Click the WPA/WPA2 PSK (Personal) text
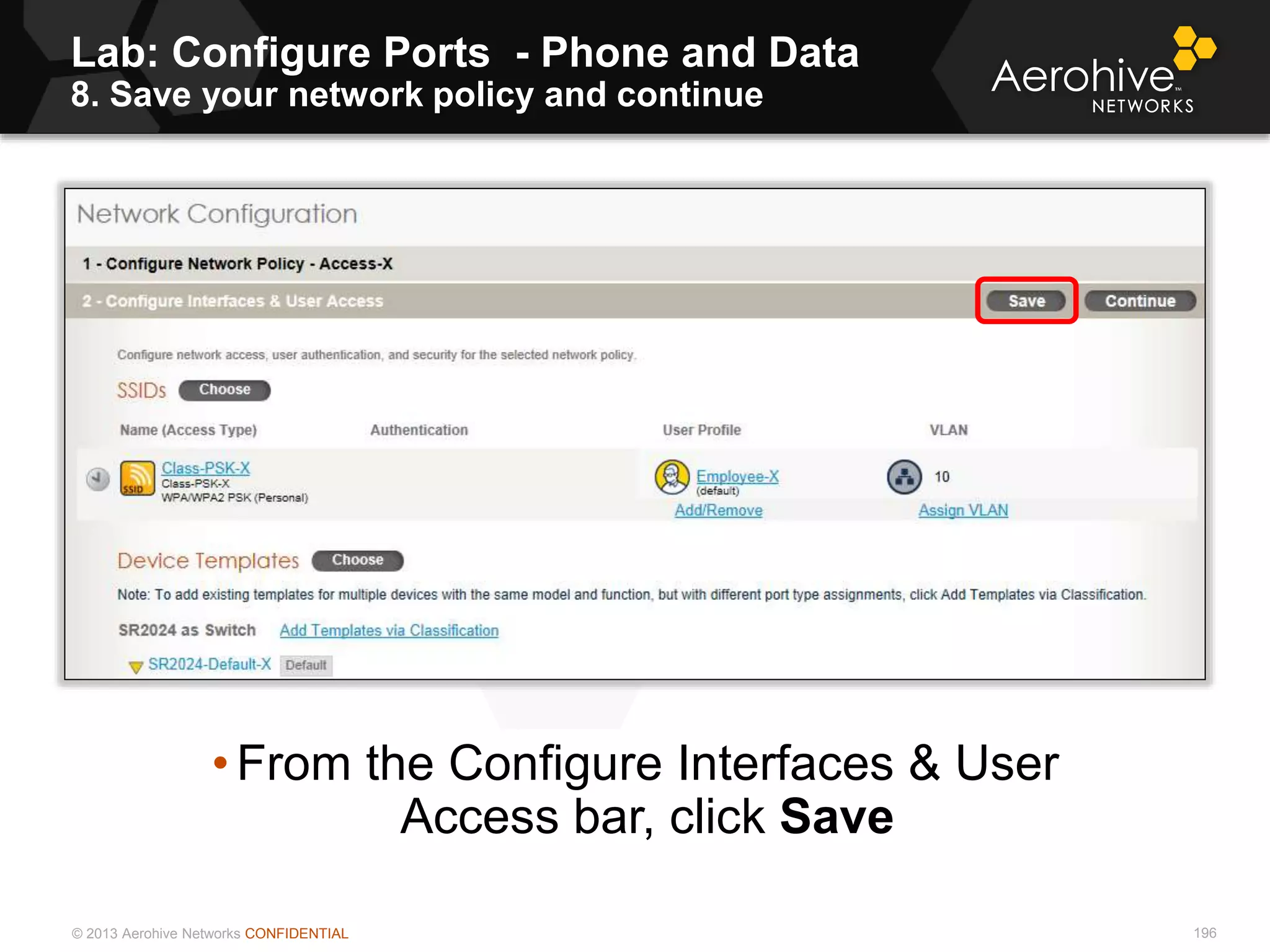This screenshot has height=952, width=1270. tap(234, 498)
